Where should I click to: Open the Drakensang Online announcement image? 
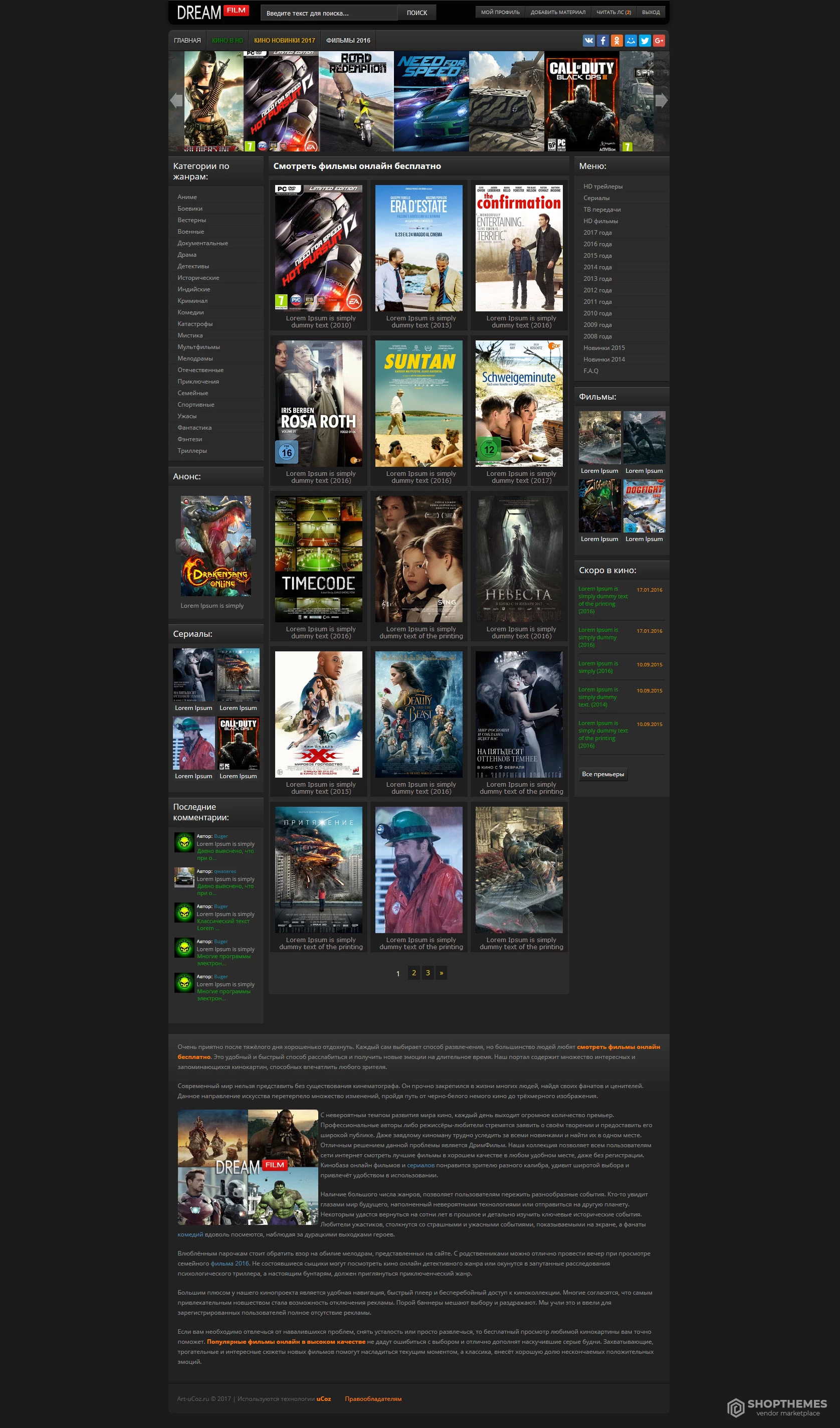pos(216,546)
